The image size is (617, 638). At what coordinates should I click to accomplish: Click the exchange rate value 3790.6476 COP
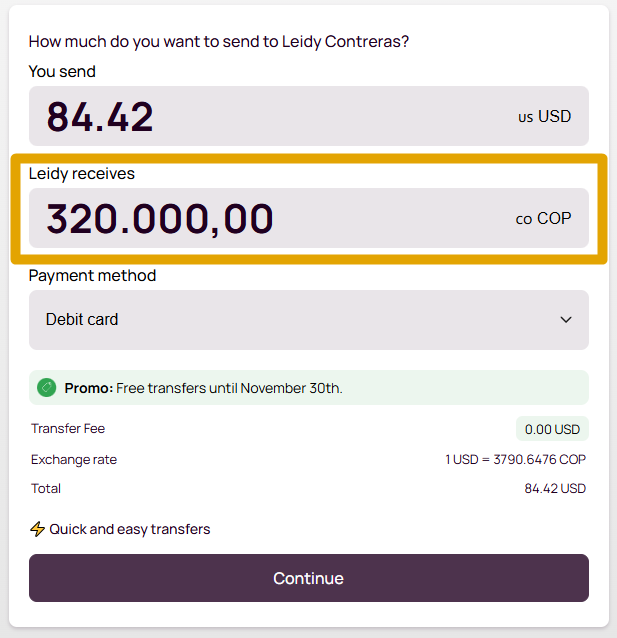pos(515,459)
